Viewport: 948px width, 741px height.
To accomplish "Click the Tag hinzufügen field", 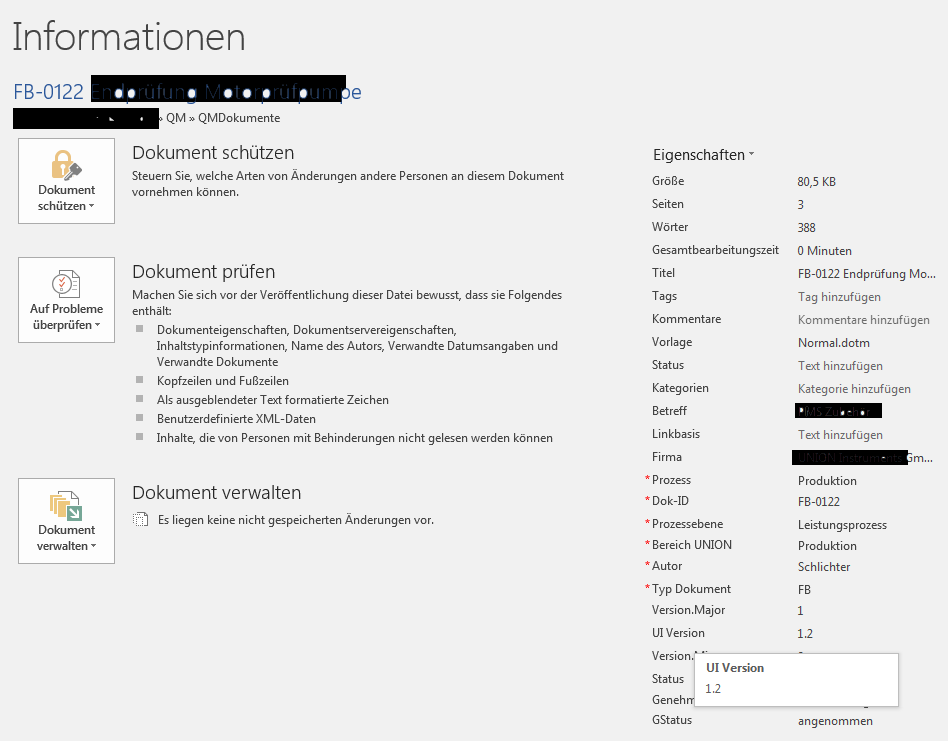I will pyautogui.click(x=839, y=297).
